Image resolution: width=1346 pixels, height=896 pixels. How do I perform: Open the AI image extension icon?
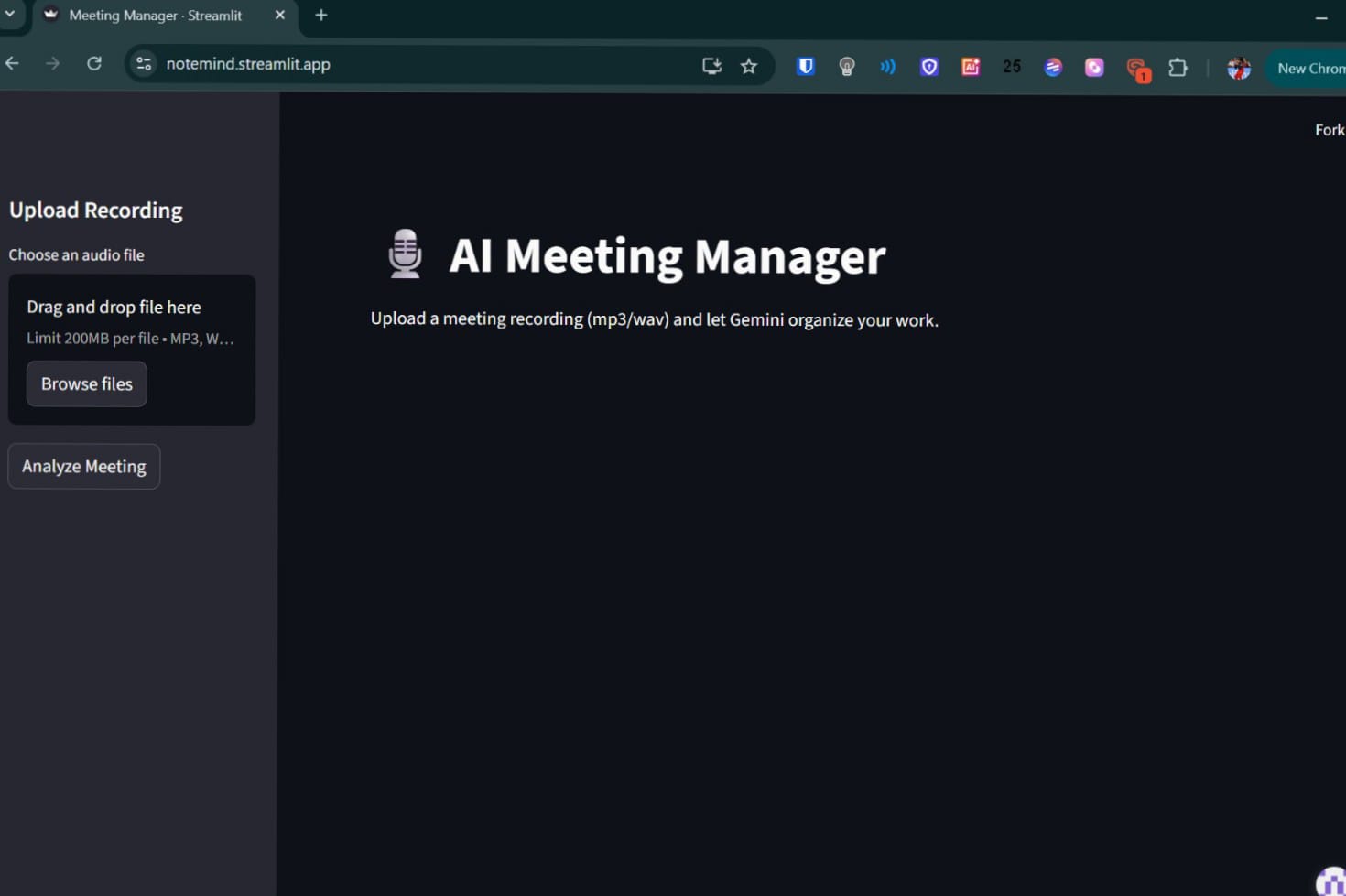(x=971, y=67)
